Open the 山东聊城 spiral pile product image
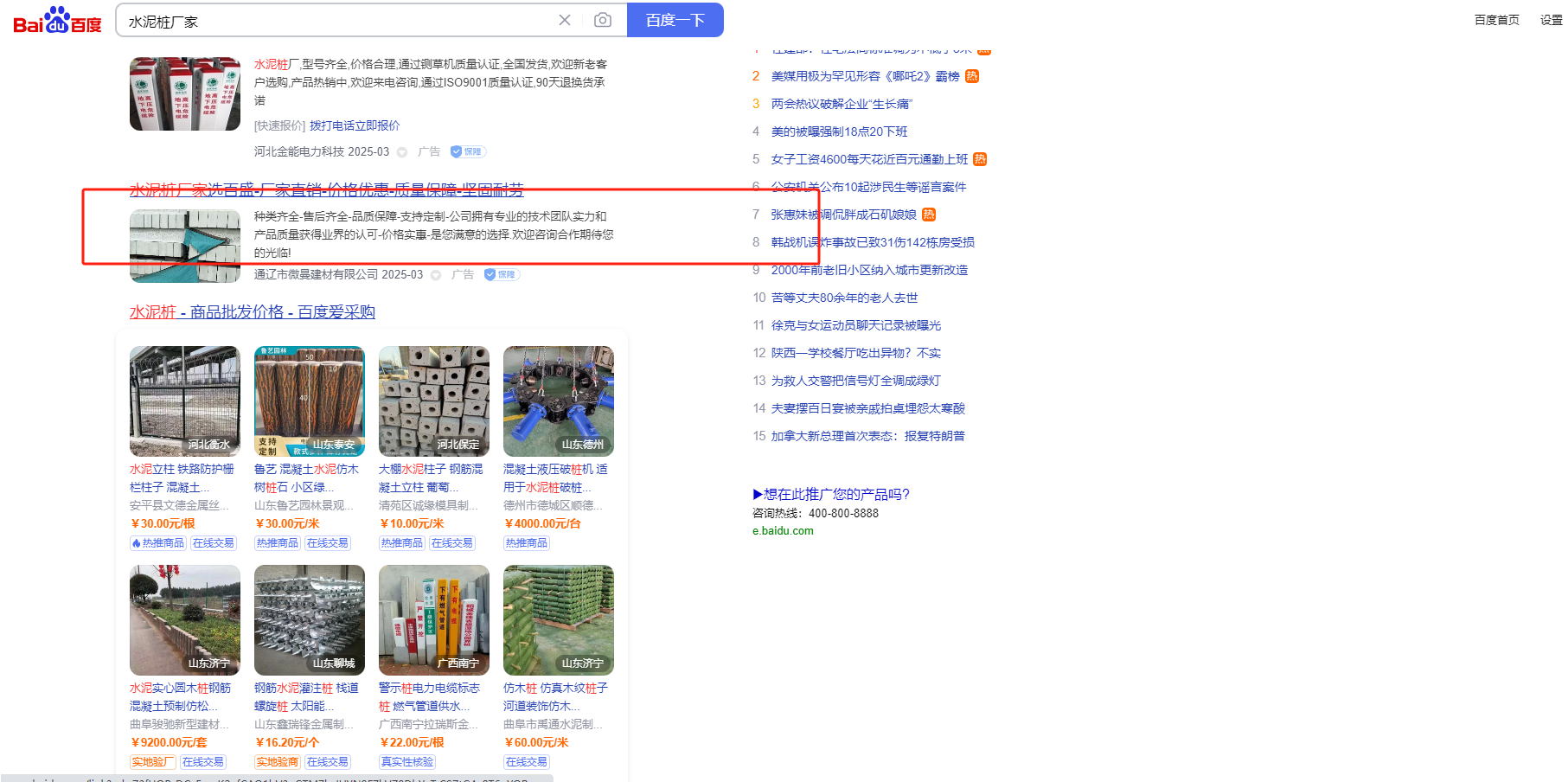Image resolution: width=1568 pixels, height=782 pixels. [x=310, y=620]
